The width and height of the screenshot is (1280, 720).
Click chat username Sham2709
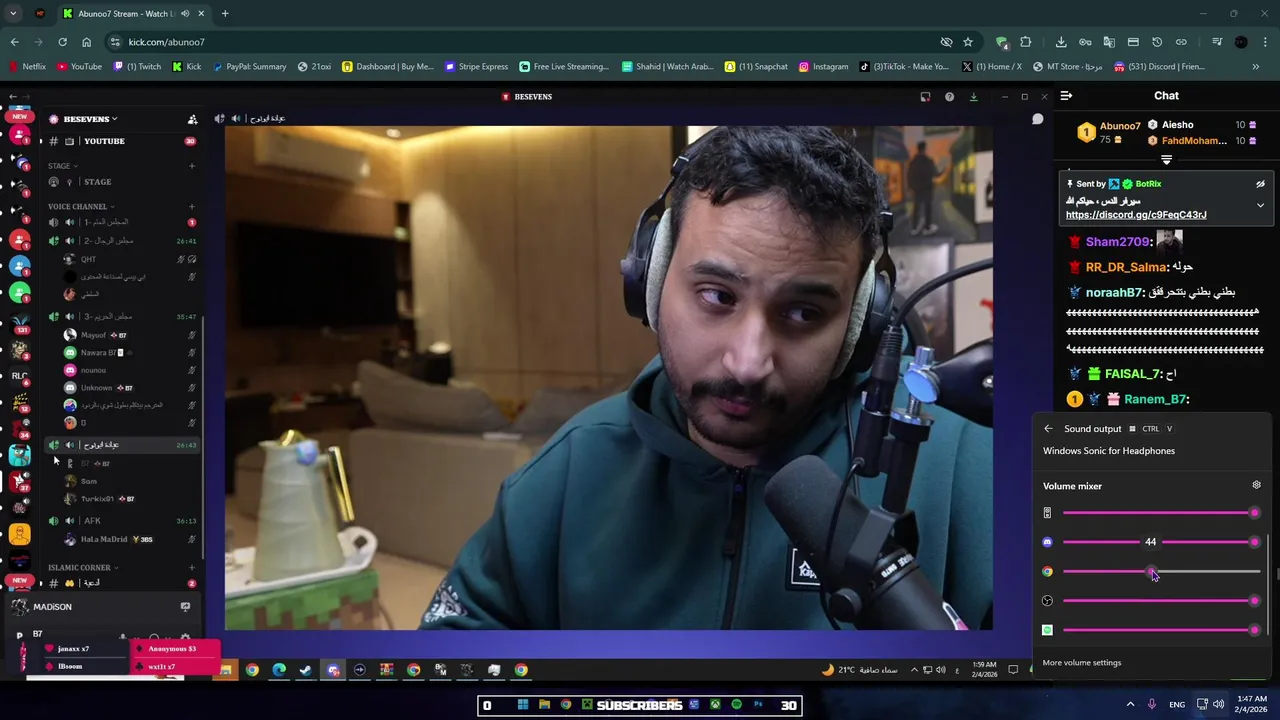point(1118,242)
